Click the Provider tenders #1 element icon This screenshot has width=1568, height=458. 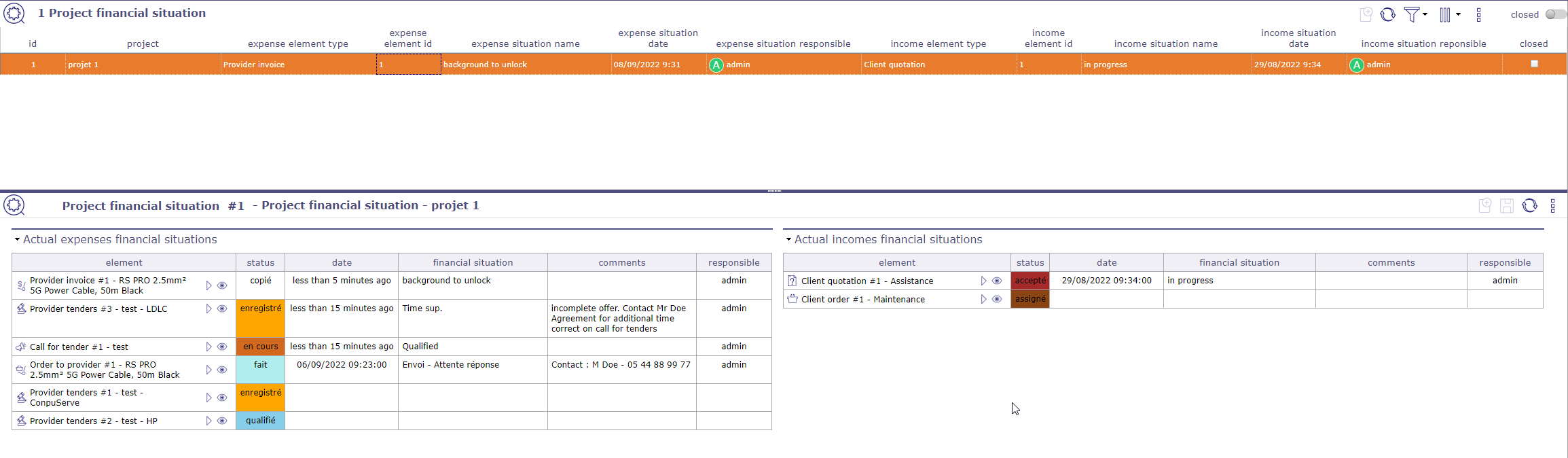pyautogui.click(x=21, y=398)
